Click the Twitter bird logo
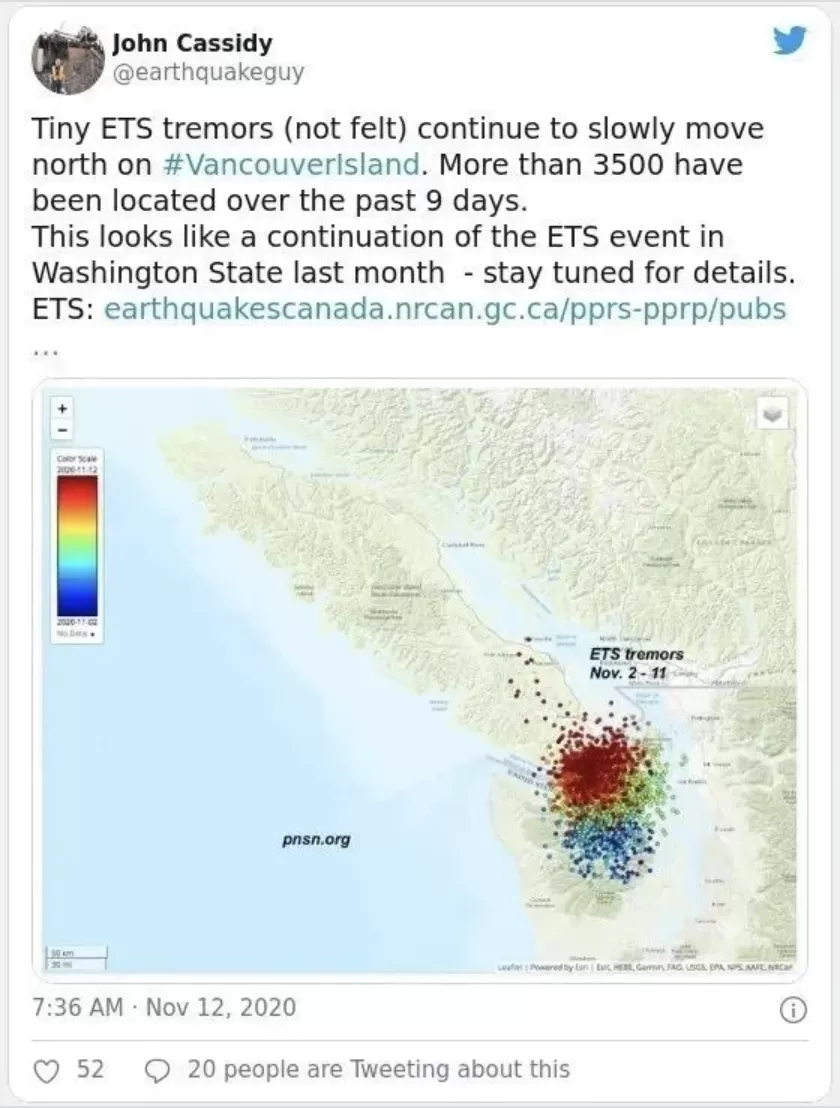840x1108 pixels. 789,42
